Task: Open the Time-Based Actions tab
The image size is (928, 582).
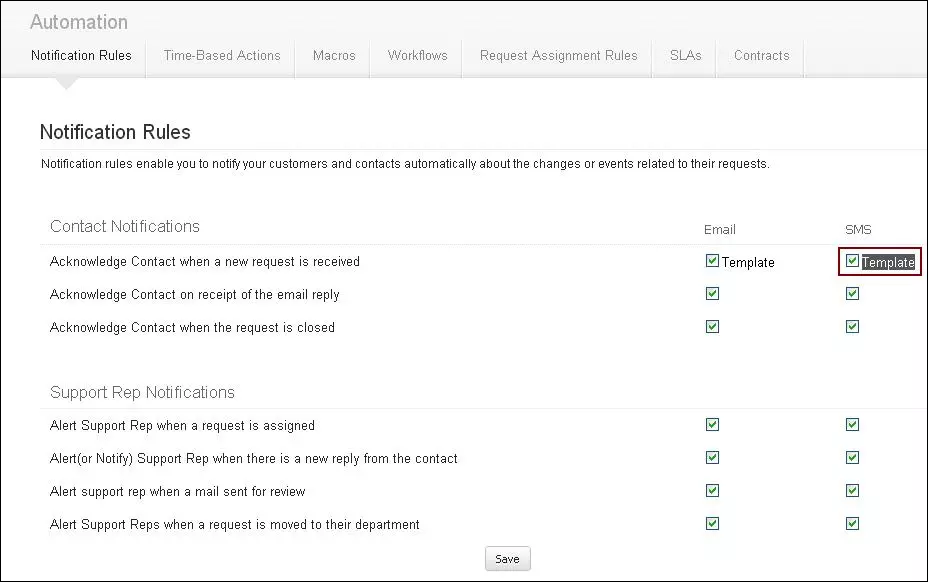Action: click(222, 56)
